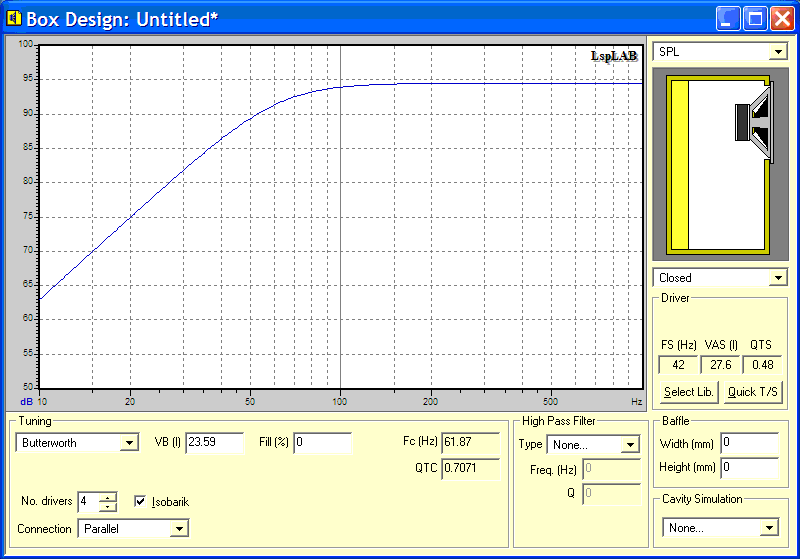
Task: Click the Baffle Width (mm) field
Action: coord(749,443)
